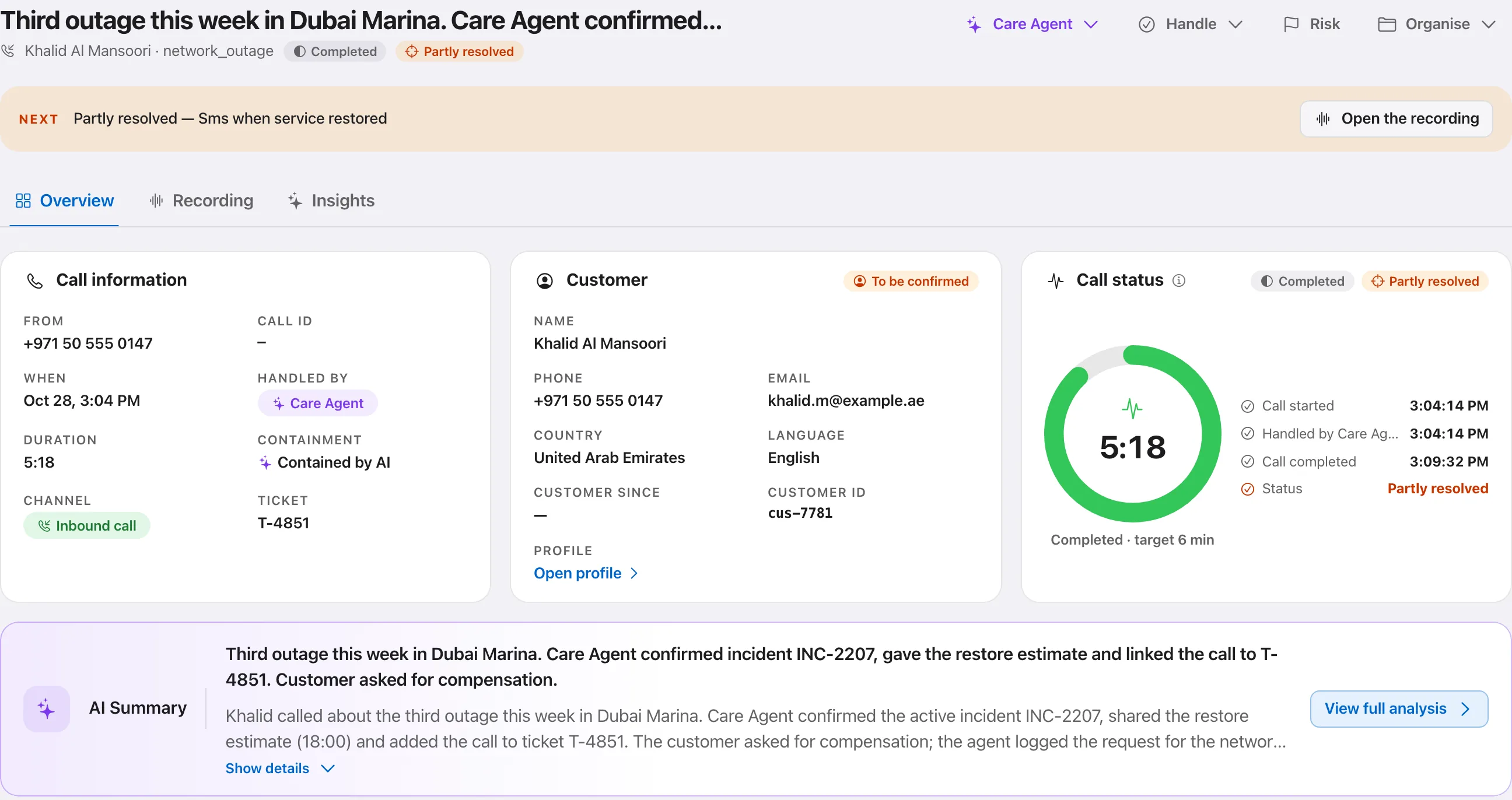Click the Call started check icon
The height and width of the screenshot is (800, 1512).
pyautogui.click(x=1248, y=406)
